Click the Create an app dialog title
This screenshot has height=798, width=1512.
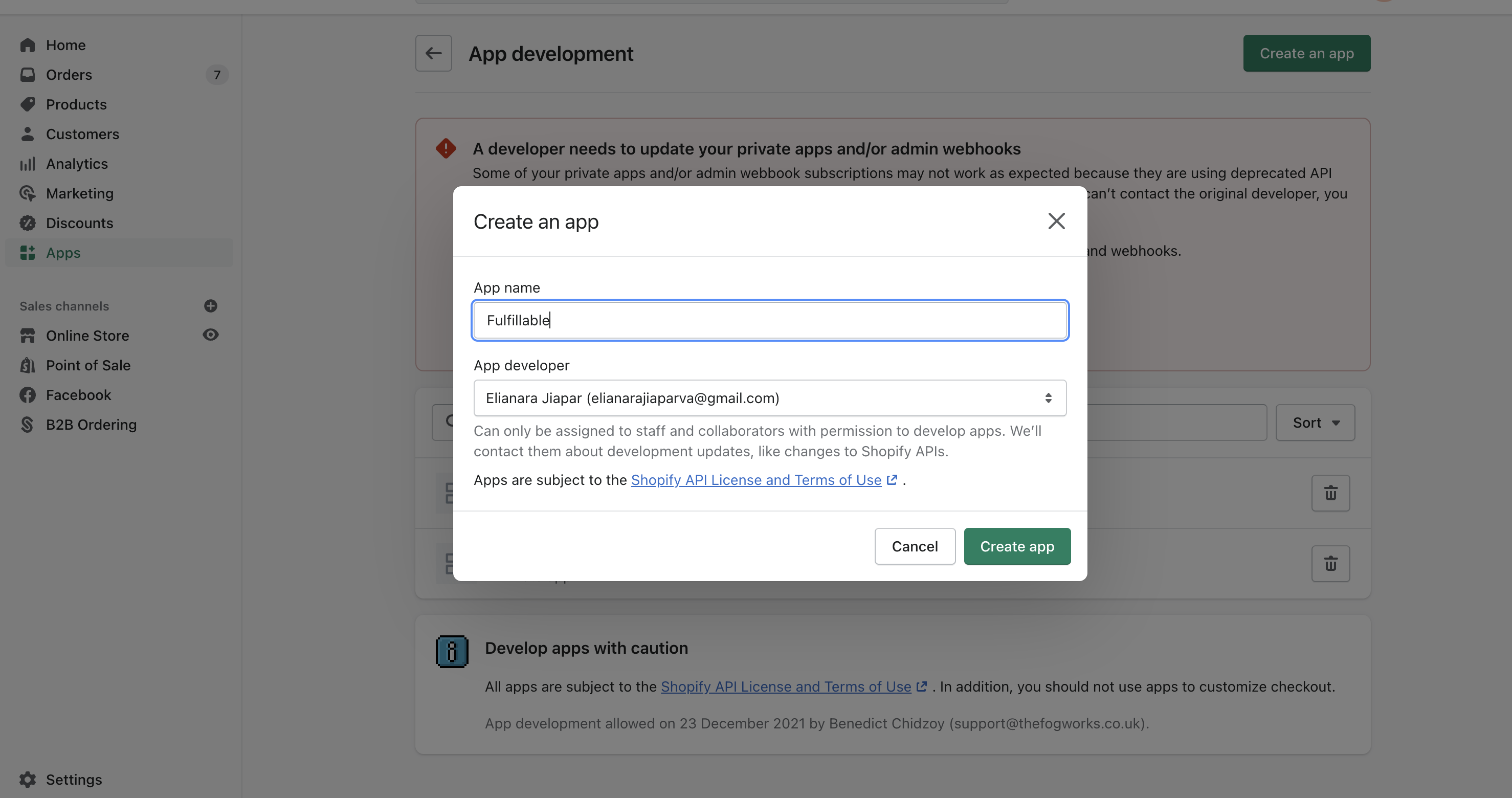pyautogui.click(x=536, y=222)
